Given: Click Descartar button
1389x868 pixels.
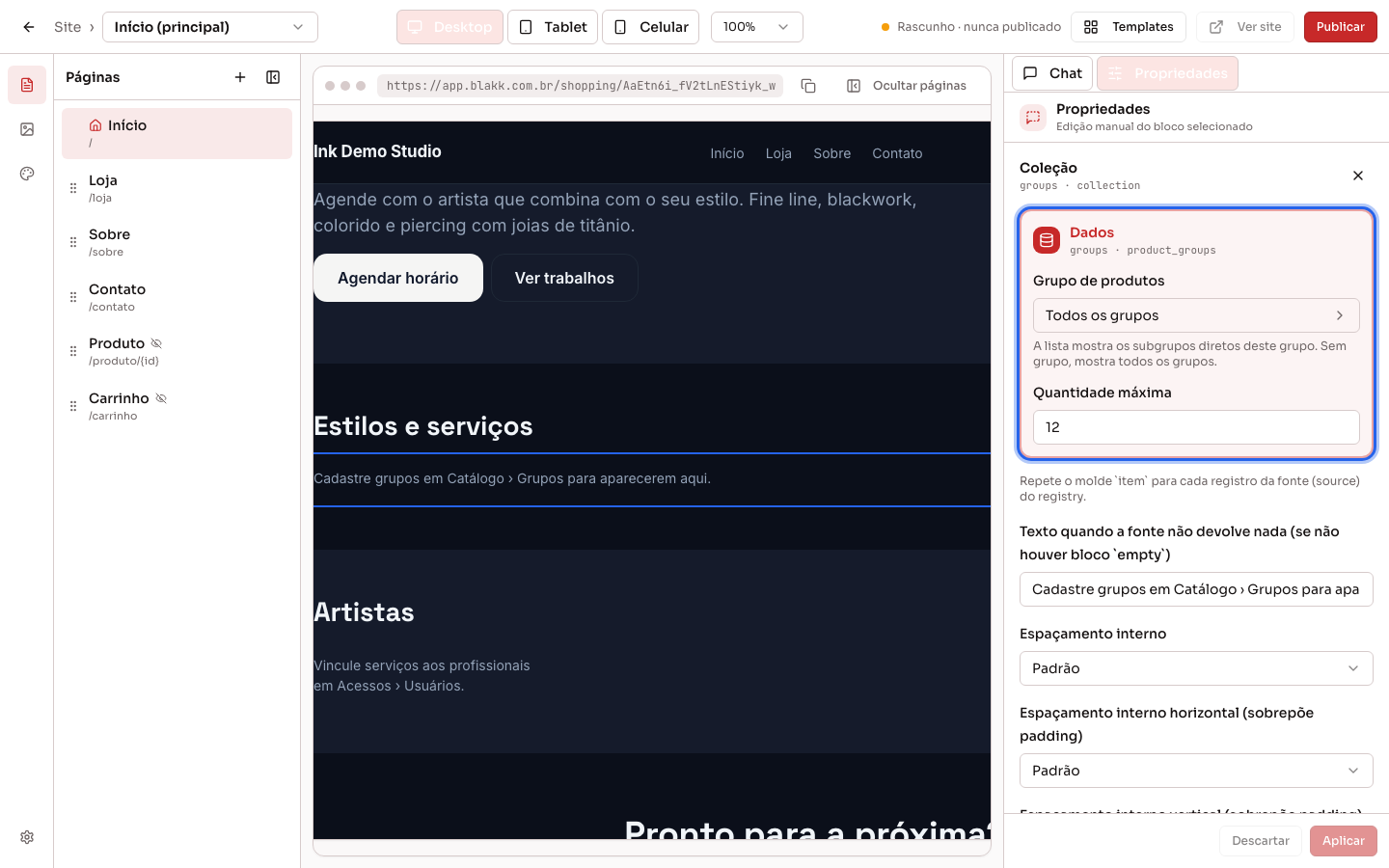Looking at the screenshot, I should coord(1261,841).
